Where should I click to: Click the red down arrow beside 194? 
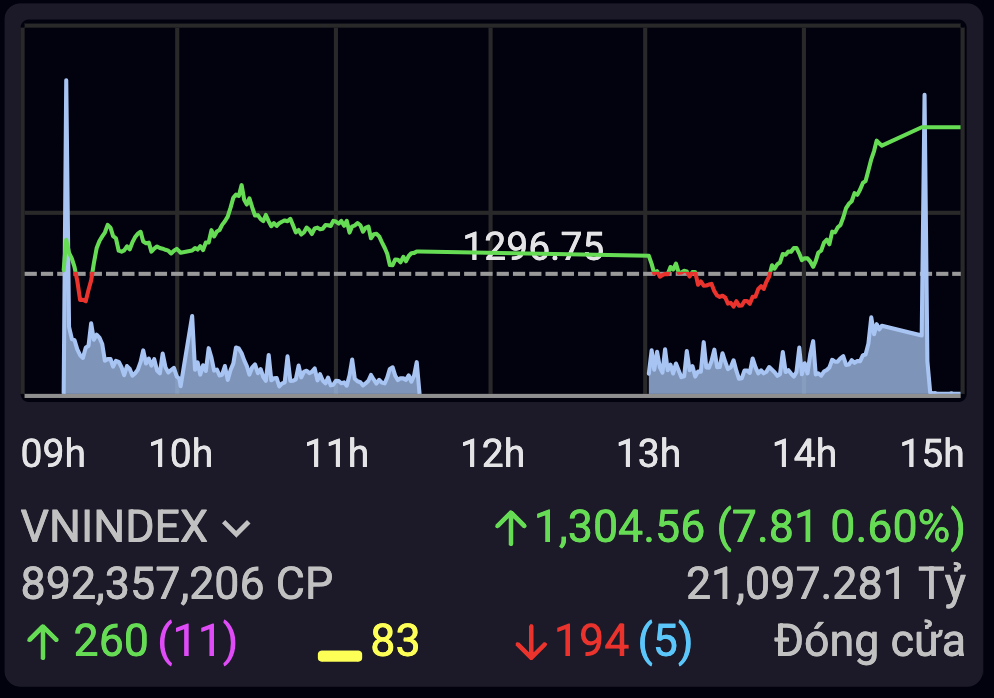[530, 642]
